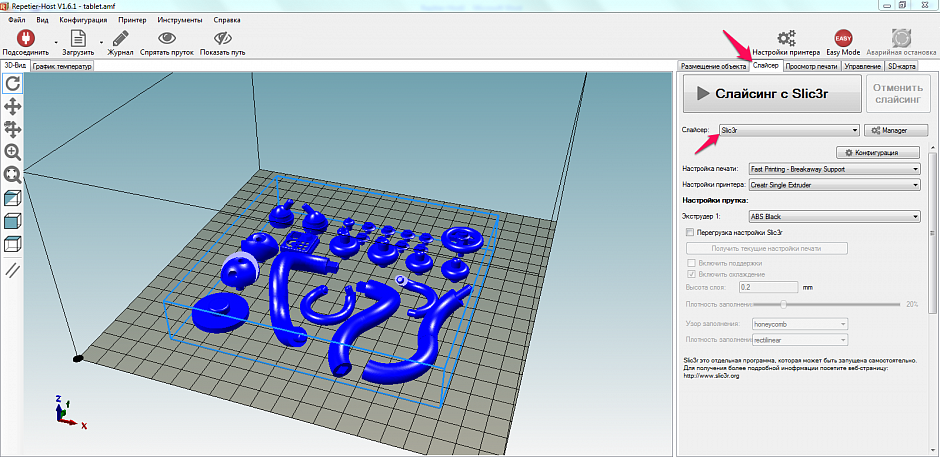940x457 pixels.
Task: Start Слайсинг с Slic3r
Action: tap(771, 94)
